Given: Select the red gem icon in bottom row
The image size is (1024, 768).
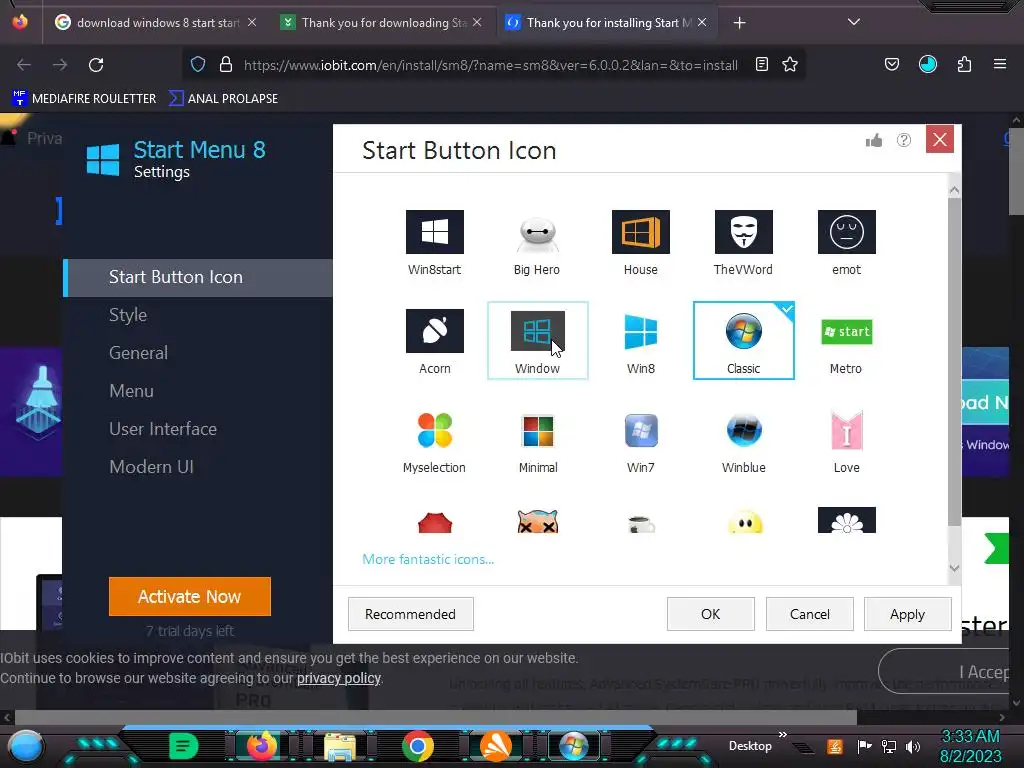Looking at the screenshot, I should [434, 522].
